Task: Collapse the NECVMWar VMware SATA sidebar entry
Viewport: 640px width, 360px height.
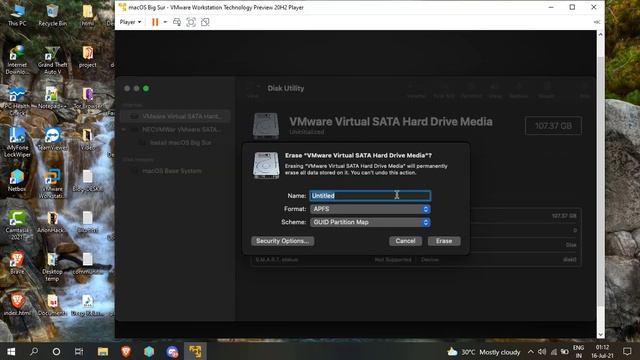Action: pyautogui.click(x=124, y=129)
